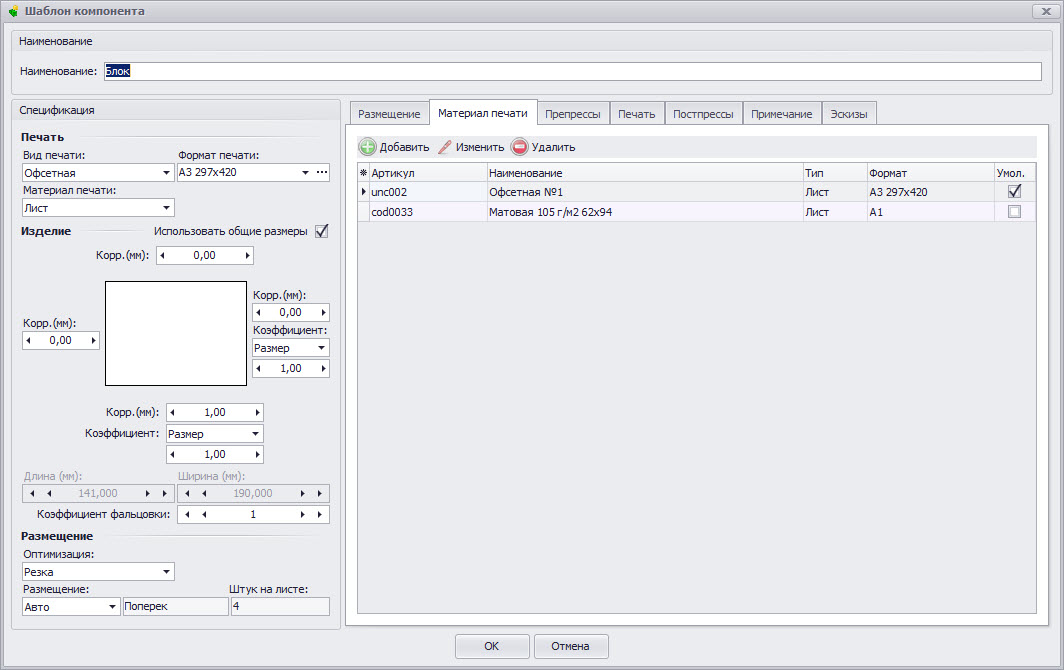Increase right Корр.(мм) value
The width and height of the screenshot is (1064, 670).
[x=324, y=312]
